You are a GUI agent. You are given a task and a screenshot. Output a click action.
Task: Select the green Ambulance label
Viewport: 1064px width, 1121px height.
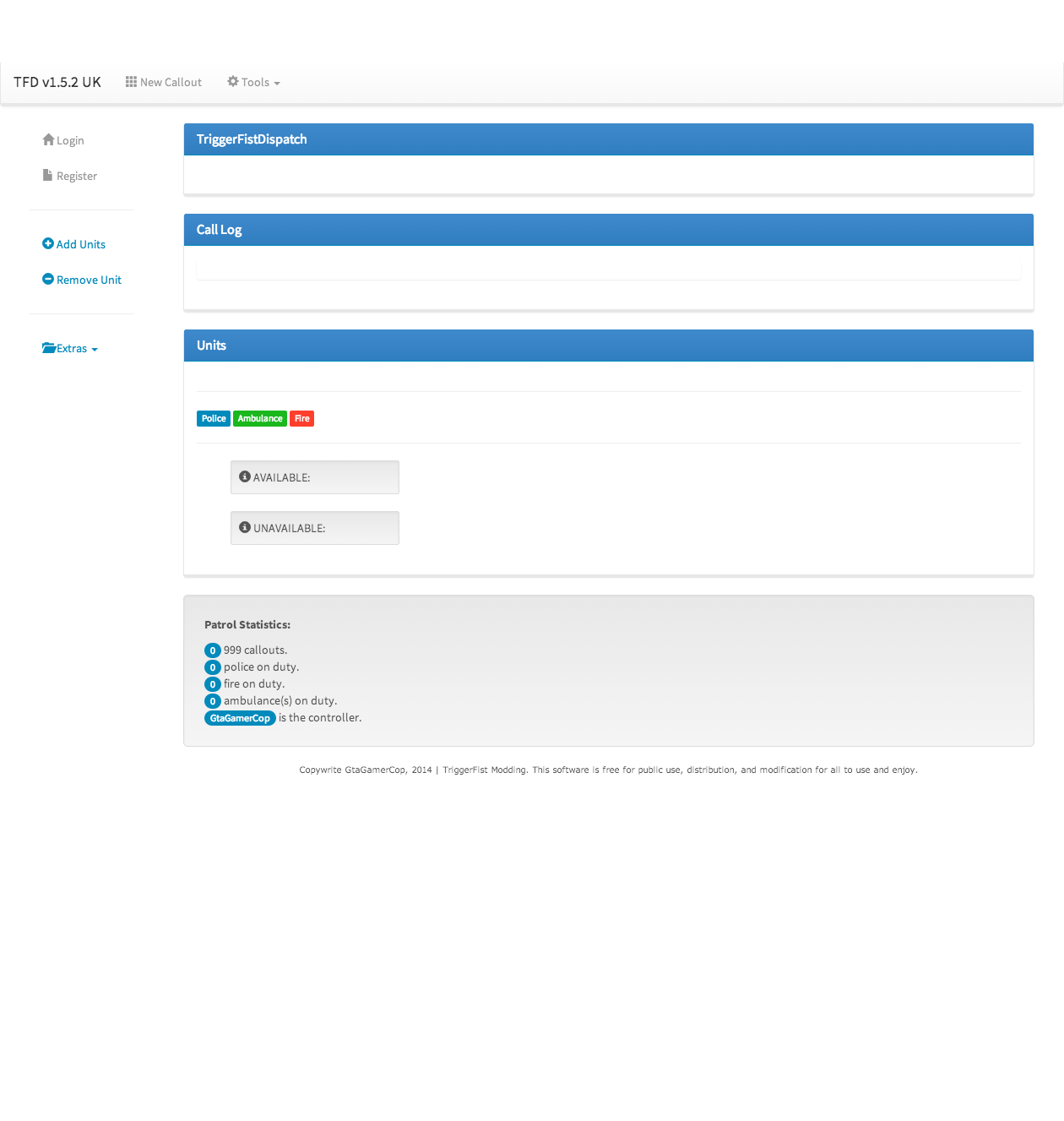[260, 418]
